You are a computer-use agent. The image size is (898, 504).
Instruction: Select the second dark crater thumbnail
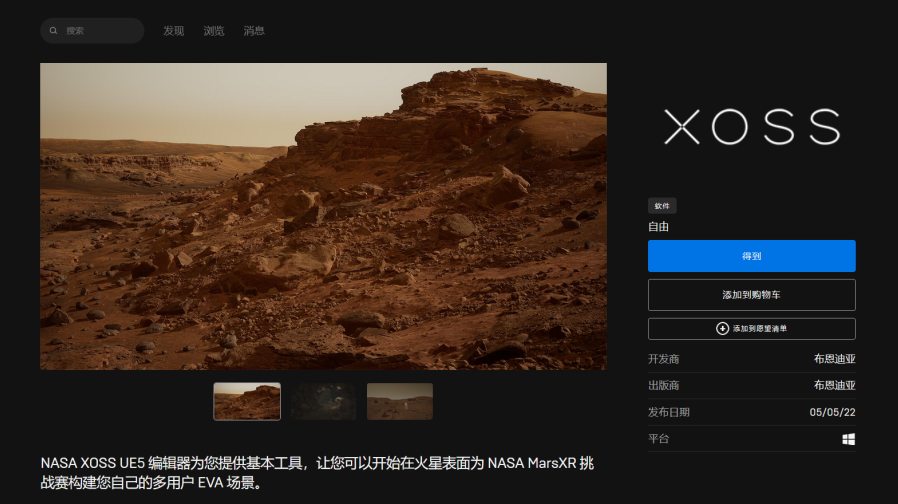click(323, 401)
